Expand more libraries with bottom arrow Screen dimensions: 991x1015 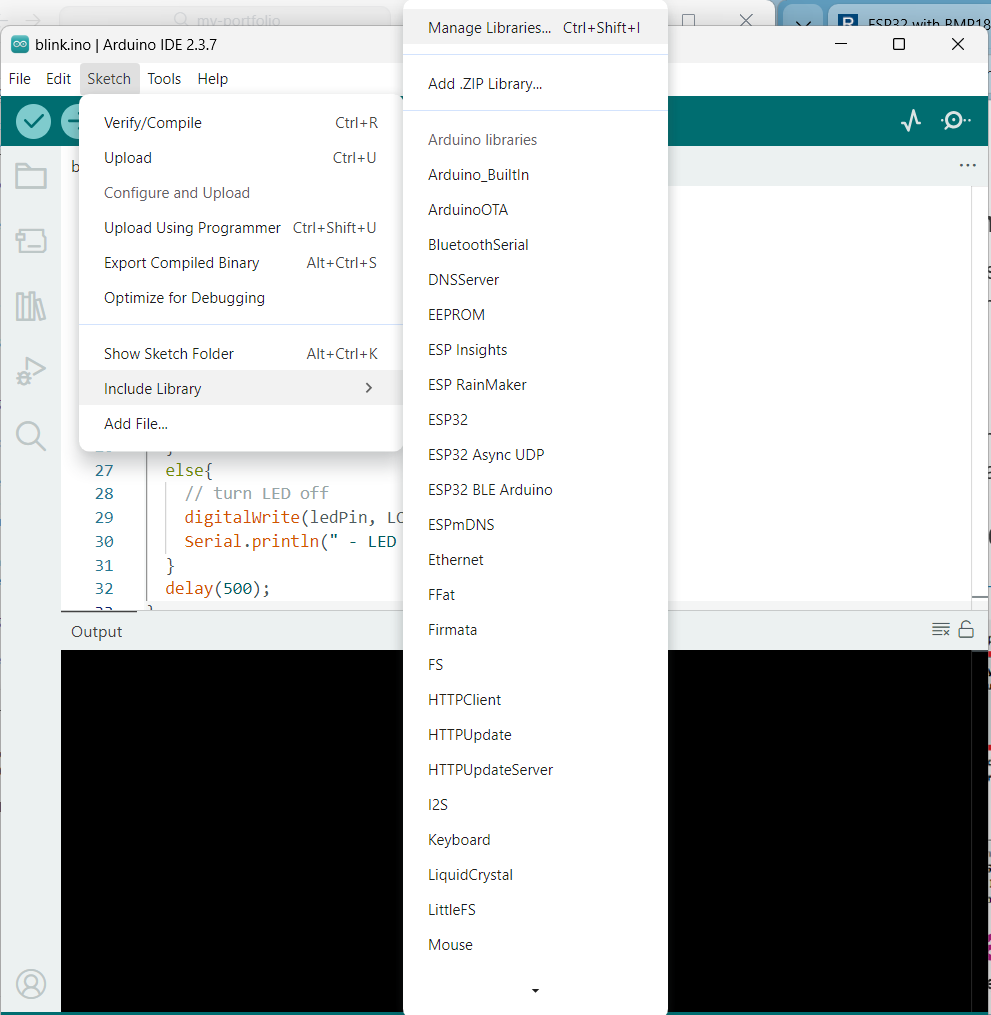tap(535, 990)
